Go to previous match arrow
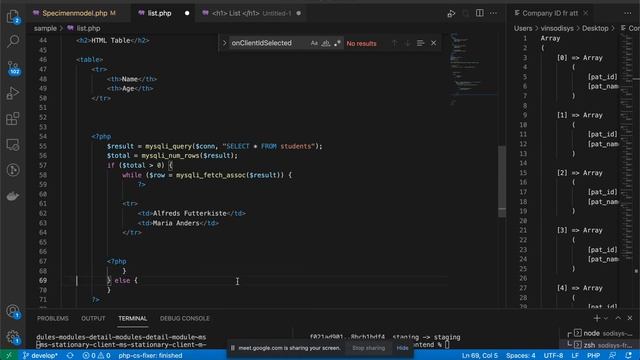640x360 pixels. tap(394, 43)
